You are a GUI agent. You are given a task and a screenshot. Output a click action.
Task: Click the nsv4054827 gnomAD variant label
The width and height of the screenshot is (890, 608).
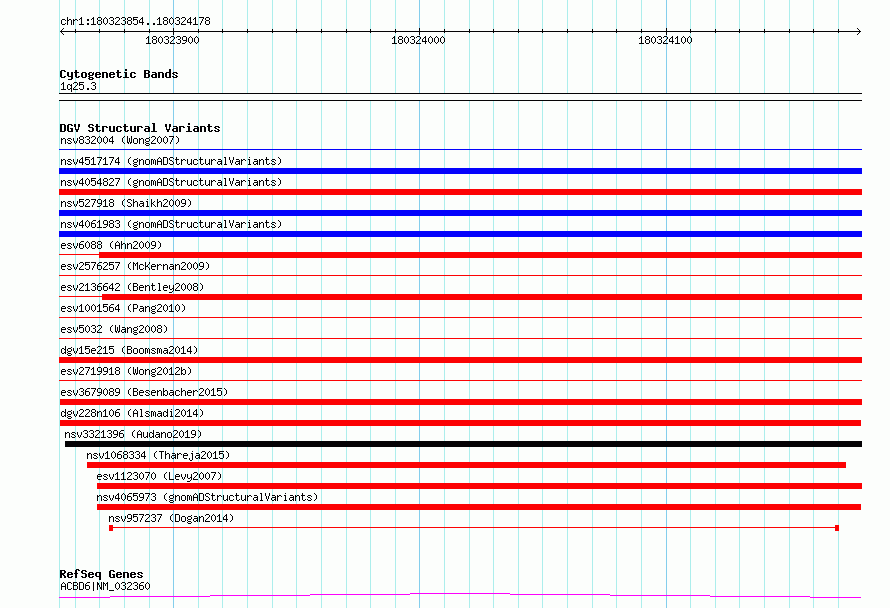click(171, 182)
